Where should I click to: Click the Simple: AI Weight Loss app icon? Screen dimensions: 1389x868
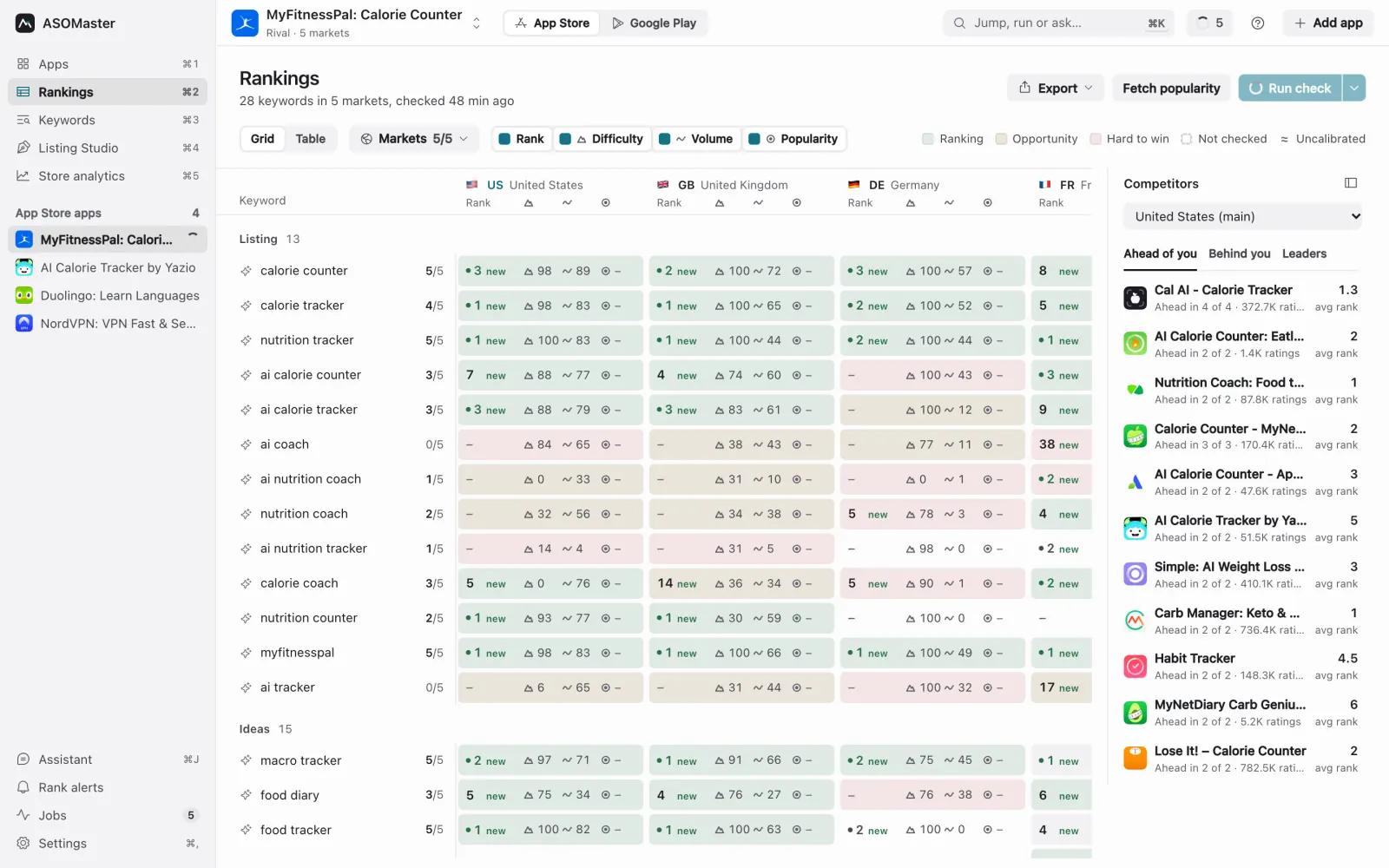tap(1135, 575)
